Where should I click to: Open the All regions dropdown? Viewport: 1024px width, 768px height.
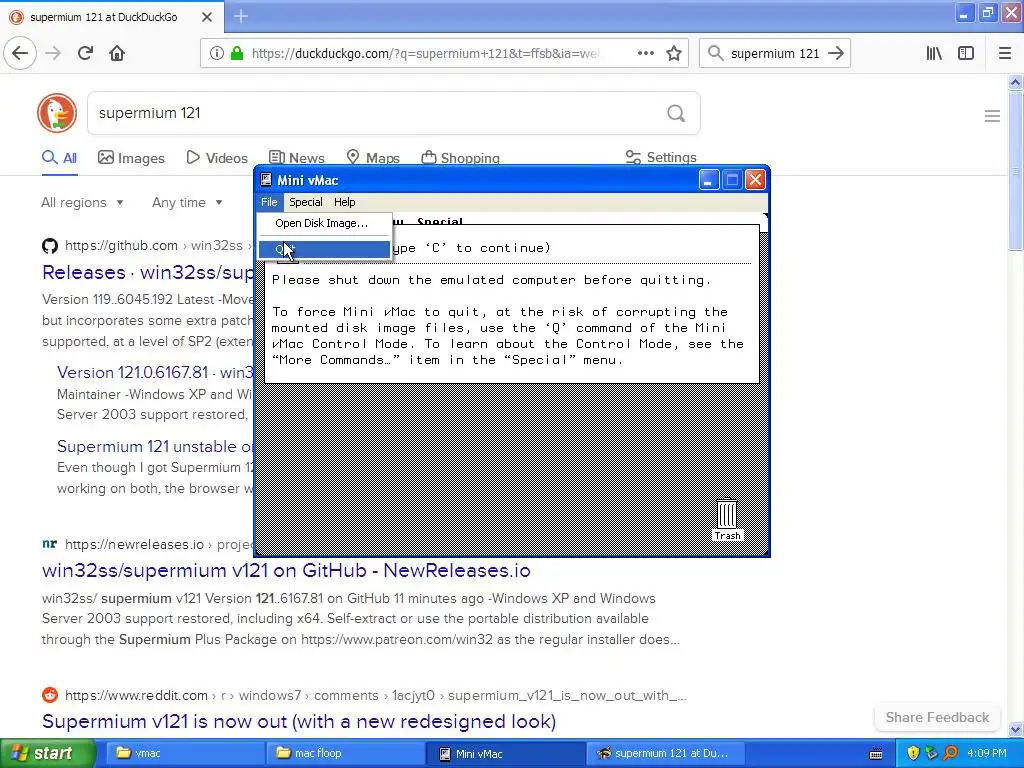click(x=82, y=202)
